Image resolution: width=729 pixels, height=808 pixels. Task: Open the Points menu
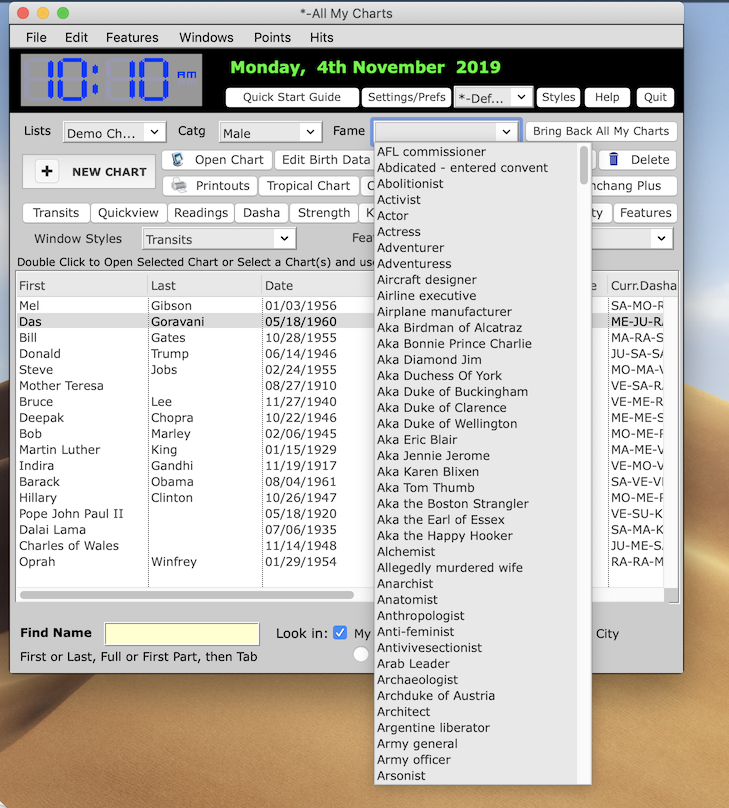(x=272, y=38)
